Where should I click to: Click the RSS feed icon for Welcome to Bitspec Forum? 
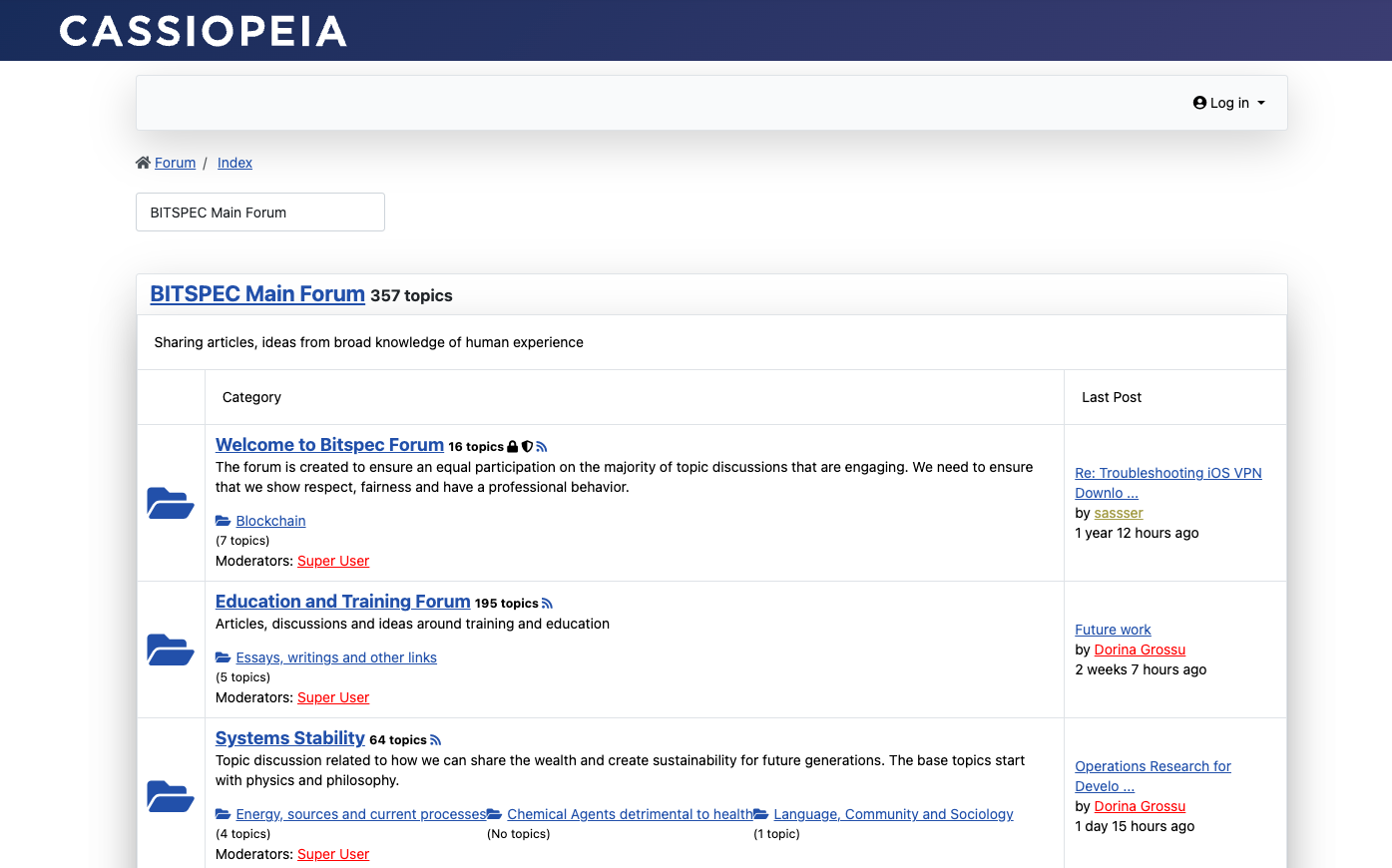click(542, 447)
